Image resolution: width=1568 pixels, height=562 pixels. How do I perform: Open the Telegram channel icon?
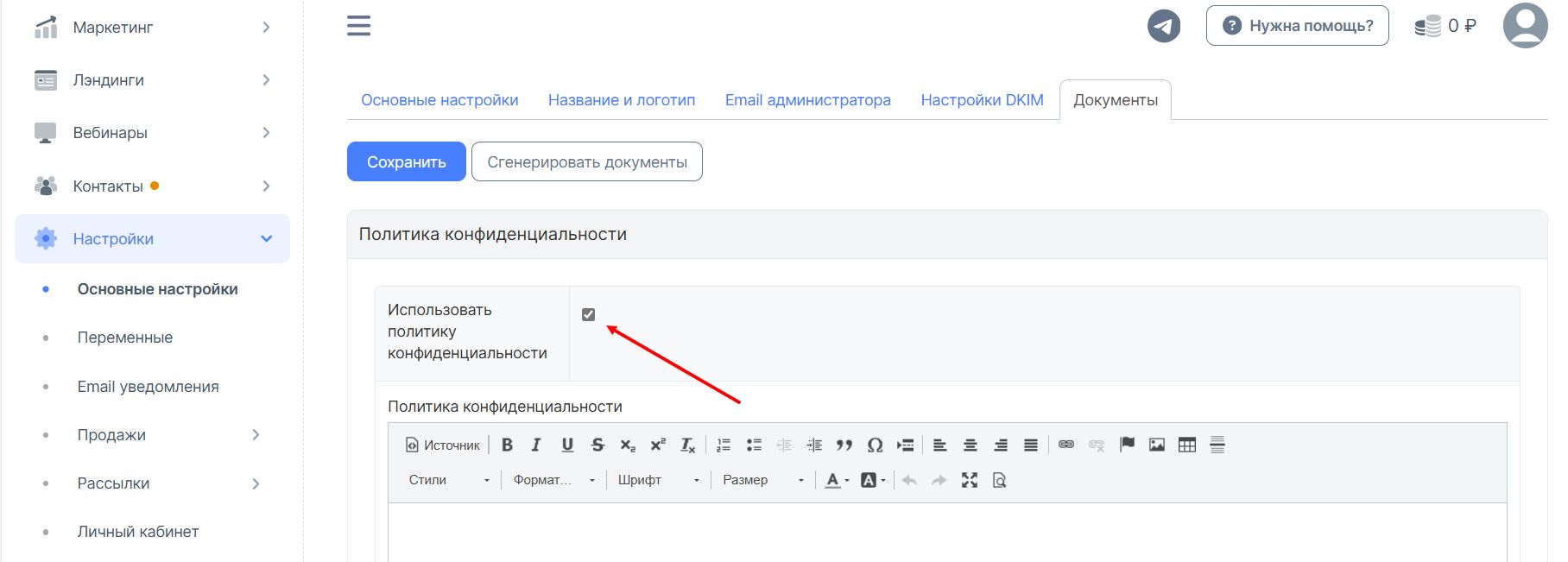(1164, 26)
